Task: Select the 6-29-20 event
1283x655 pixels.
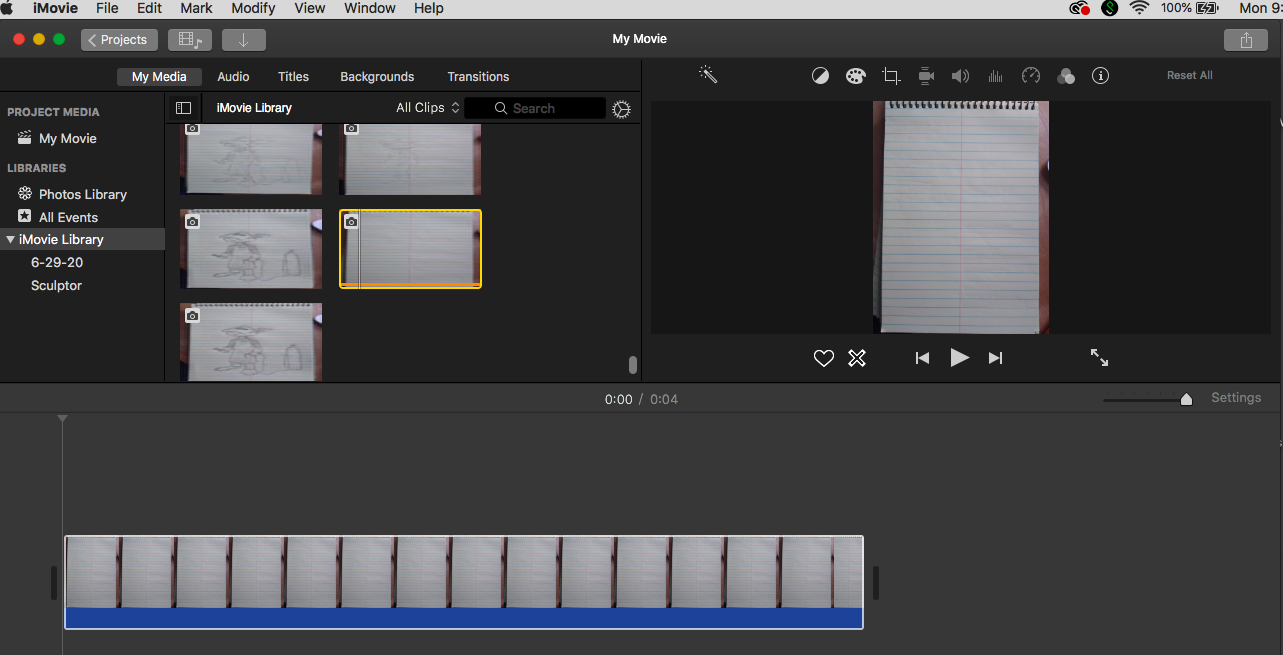Action: [57, 262]
